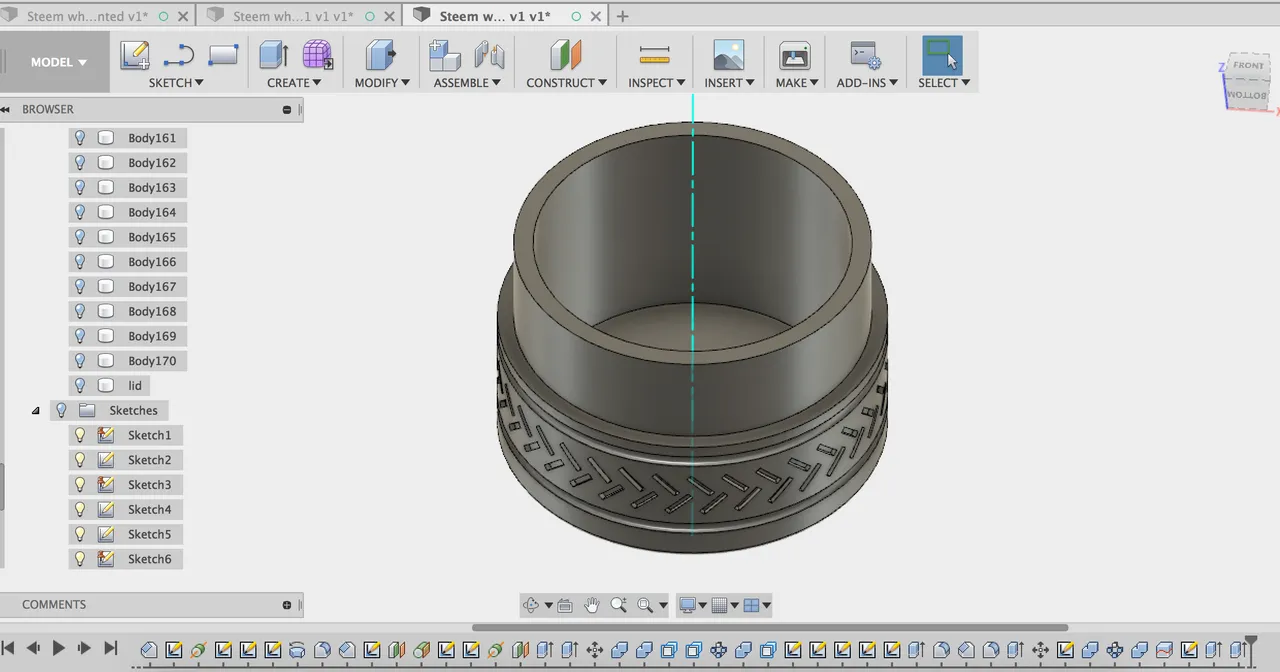Click the Grid and Snaps icon
This screenshot has width=1280, height=672.
[x=718, y=605]
